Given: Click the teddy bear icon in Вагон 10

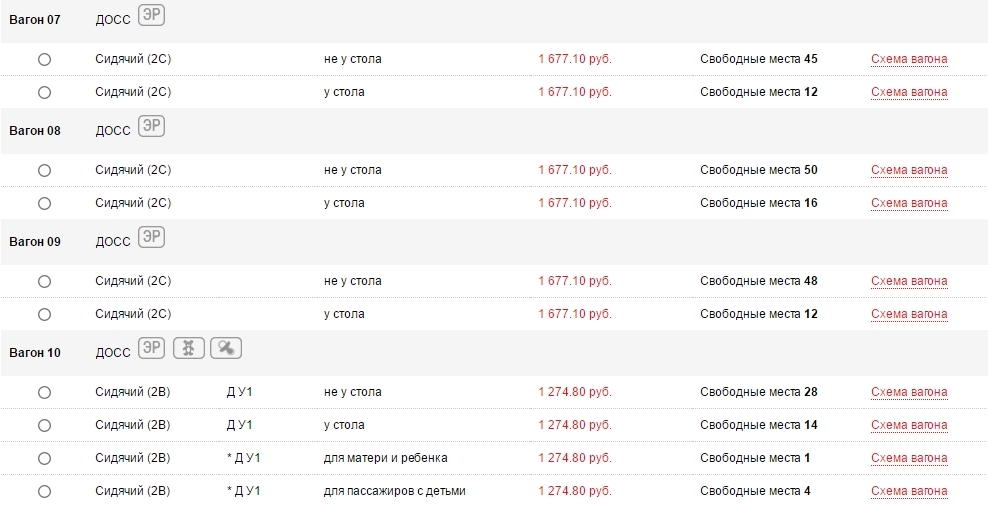Looking at the screenshot, I should point(189,348).
